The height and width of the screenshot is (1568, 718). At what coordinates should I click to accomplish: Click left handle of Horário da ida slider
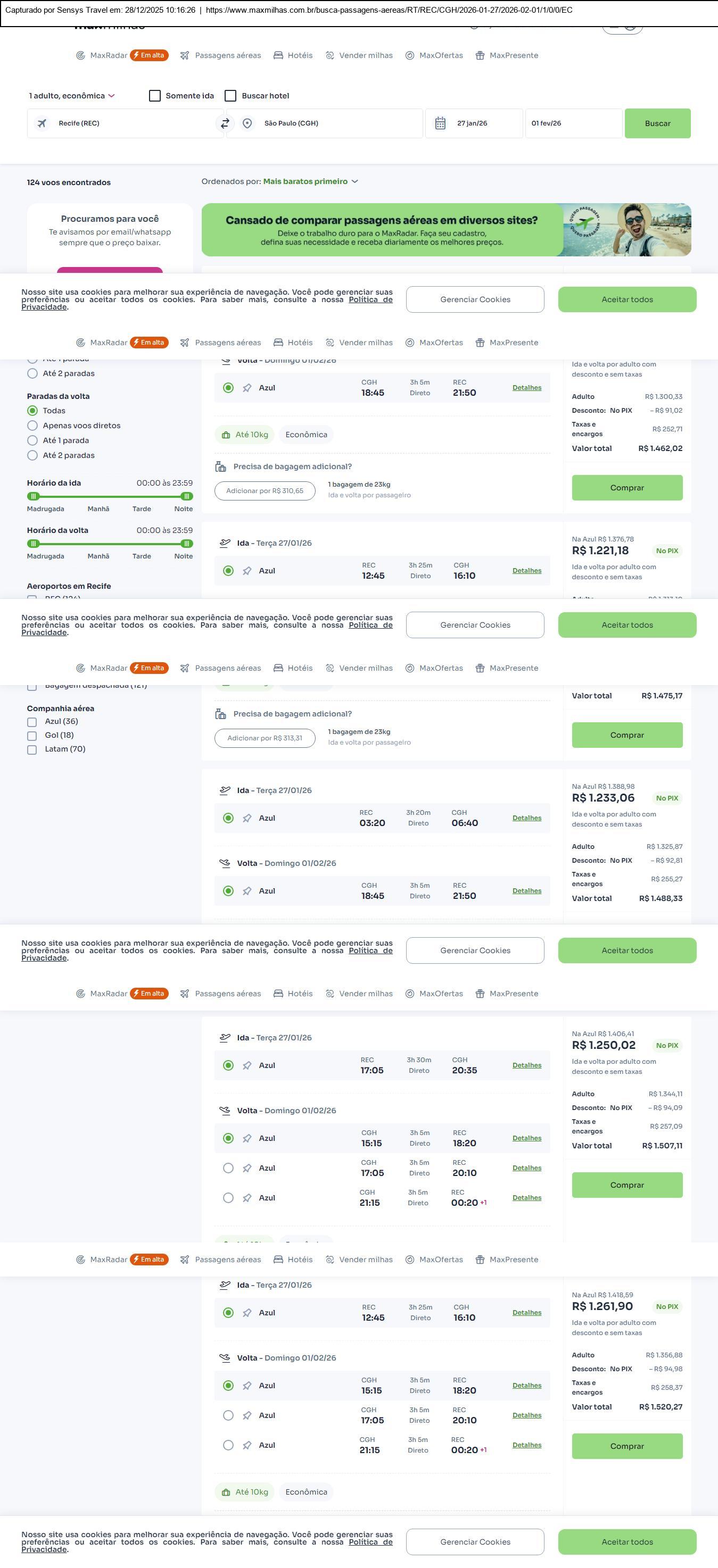click(34, 496)
